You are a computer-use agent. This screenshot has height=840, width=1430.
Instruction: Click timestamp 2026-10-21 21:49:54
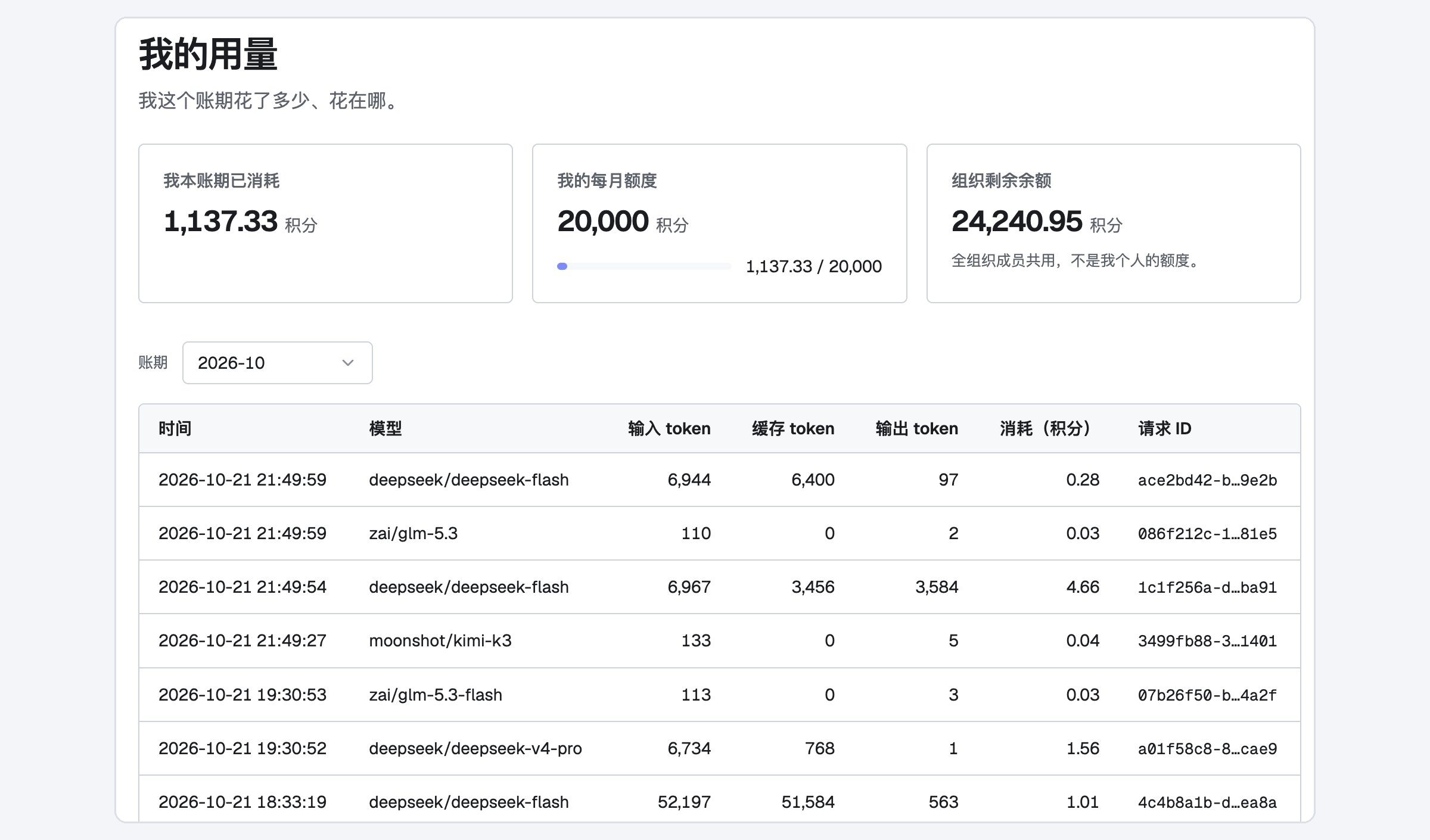click(243, 587)
